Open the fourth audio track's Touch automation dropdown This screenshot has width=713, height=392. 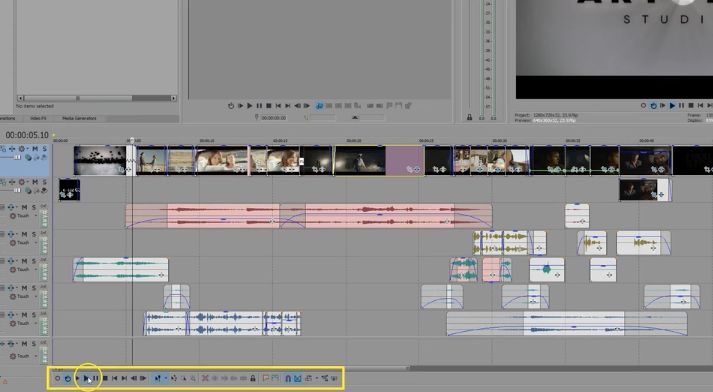[36, 297]
